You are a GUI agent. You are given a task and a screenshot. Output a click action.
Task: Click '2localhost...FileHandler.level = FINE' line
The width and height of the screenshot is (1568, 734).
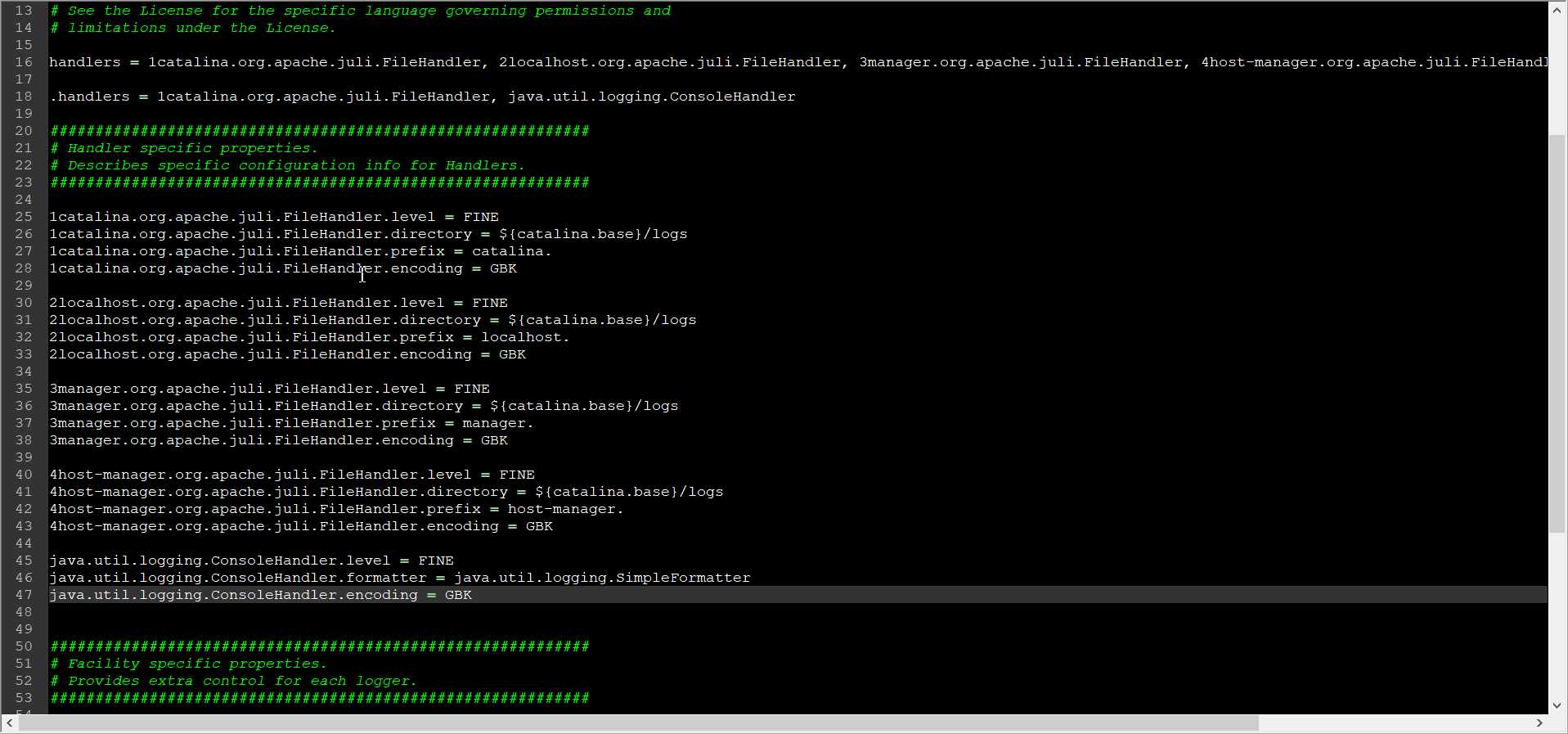[278, 303]
